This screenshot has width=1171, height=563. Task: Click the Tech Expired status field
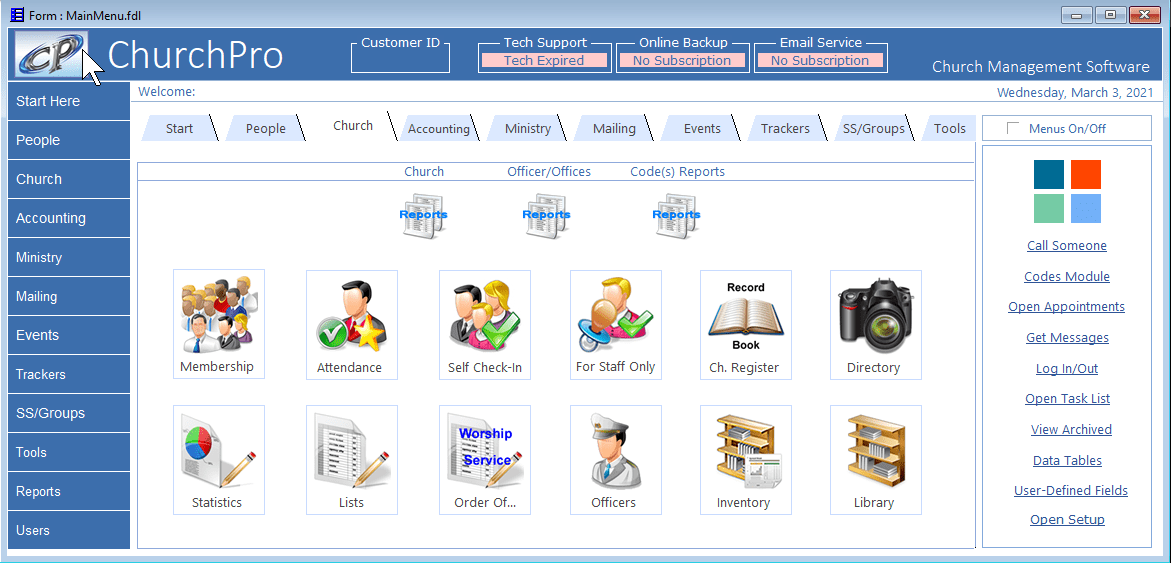[544, 60]
